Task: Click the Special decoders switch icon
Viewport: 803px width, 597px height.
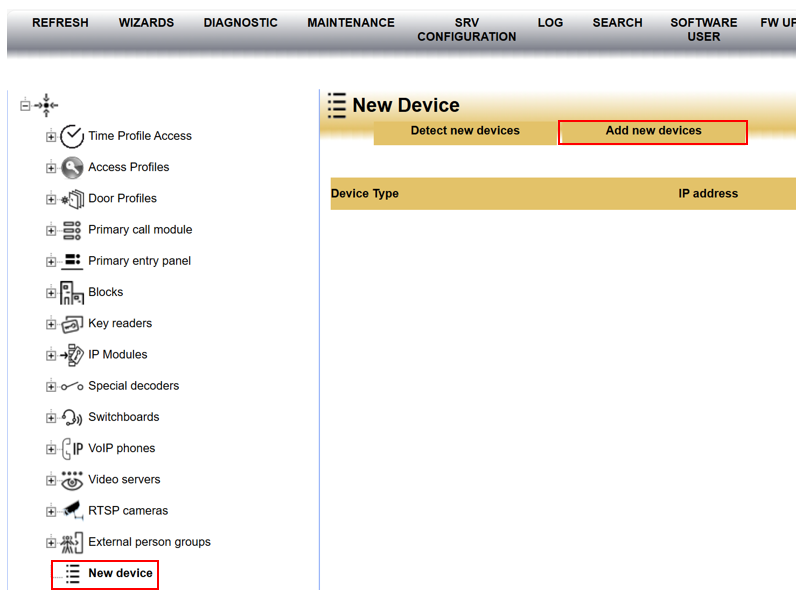Action: click(x=72, y=387)
